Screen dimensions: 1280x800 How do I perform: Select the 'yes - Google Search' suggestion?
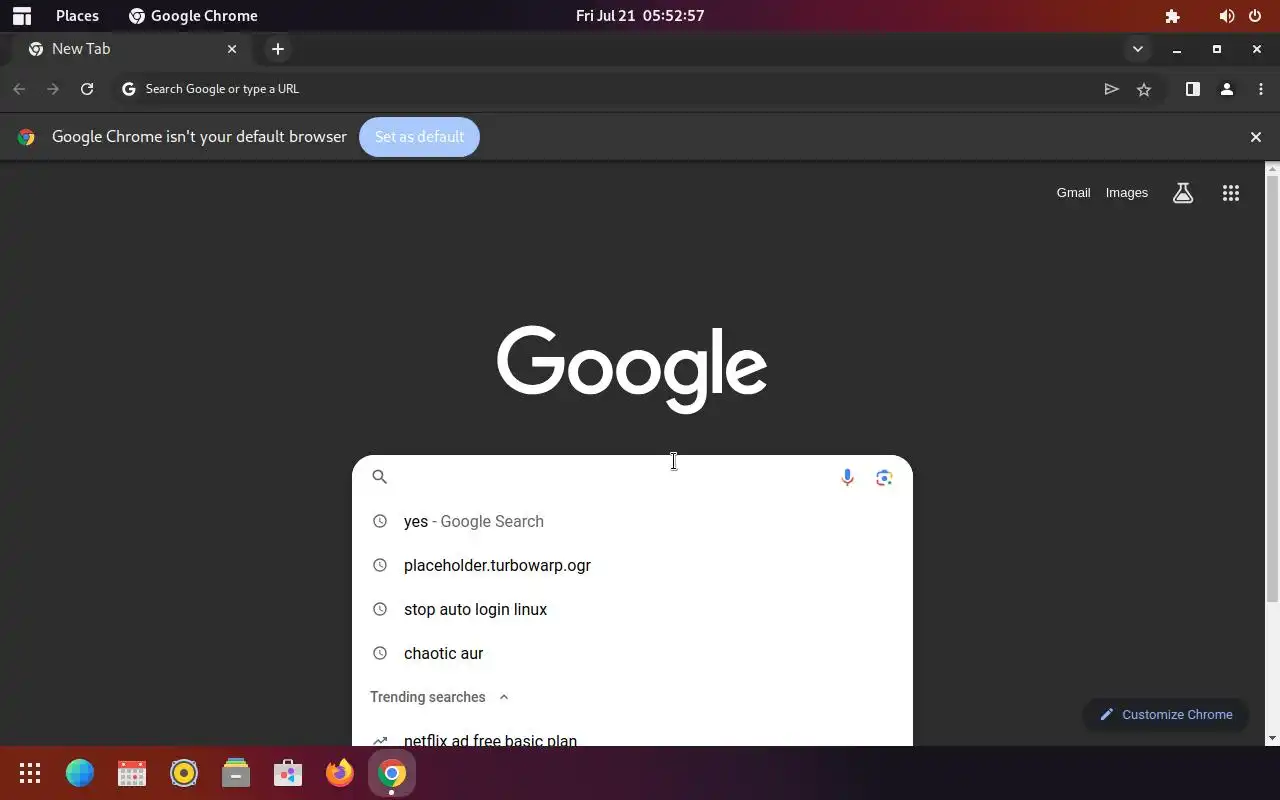[632, 521]
